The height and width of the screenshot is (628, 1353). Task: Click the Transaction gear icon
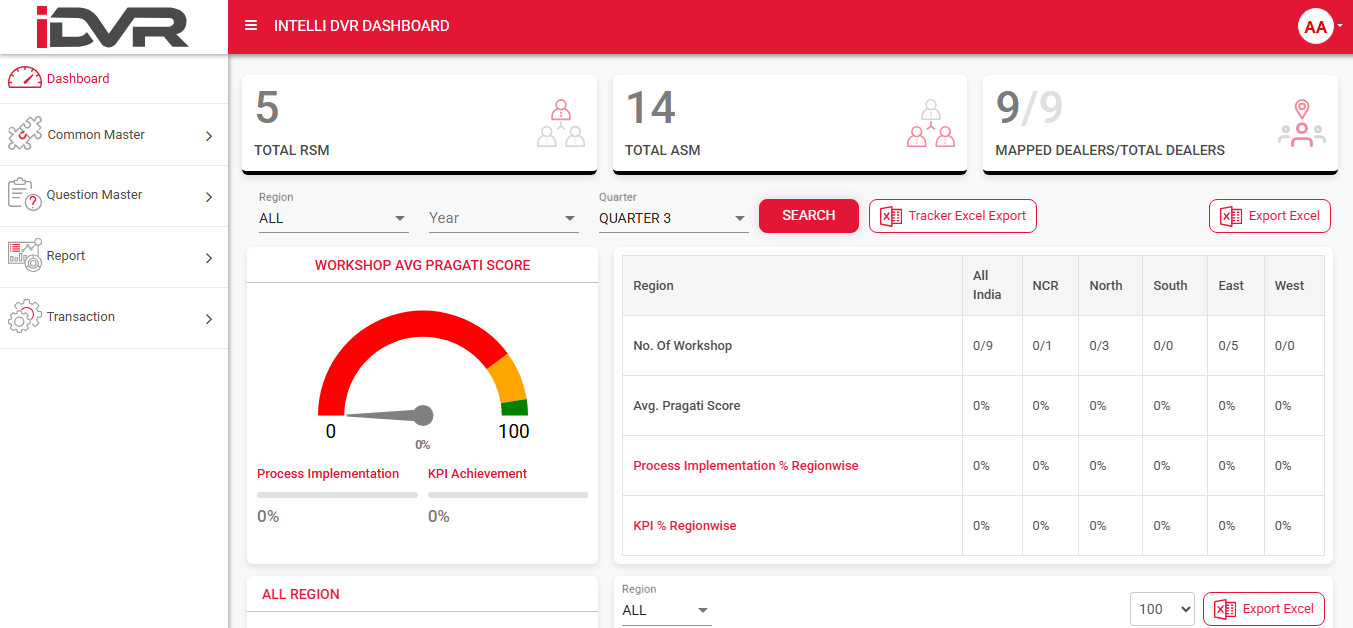coord(23,317)
